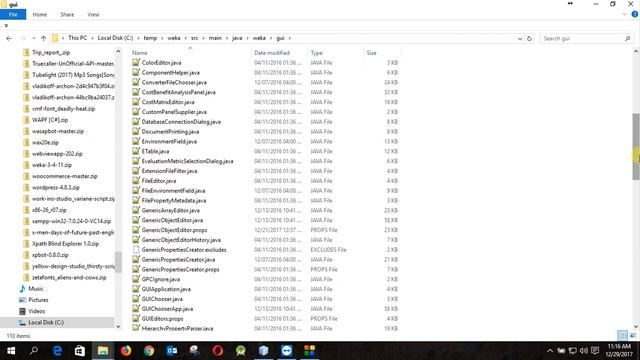Select 'main' in breadcrumb path
The width and height of the screenshot is (640, 360).
(x=215, y=38)
